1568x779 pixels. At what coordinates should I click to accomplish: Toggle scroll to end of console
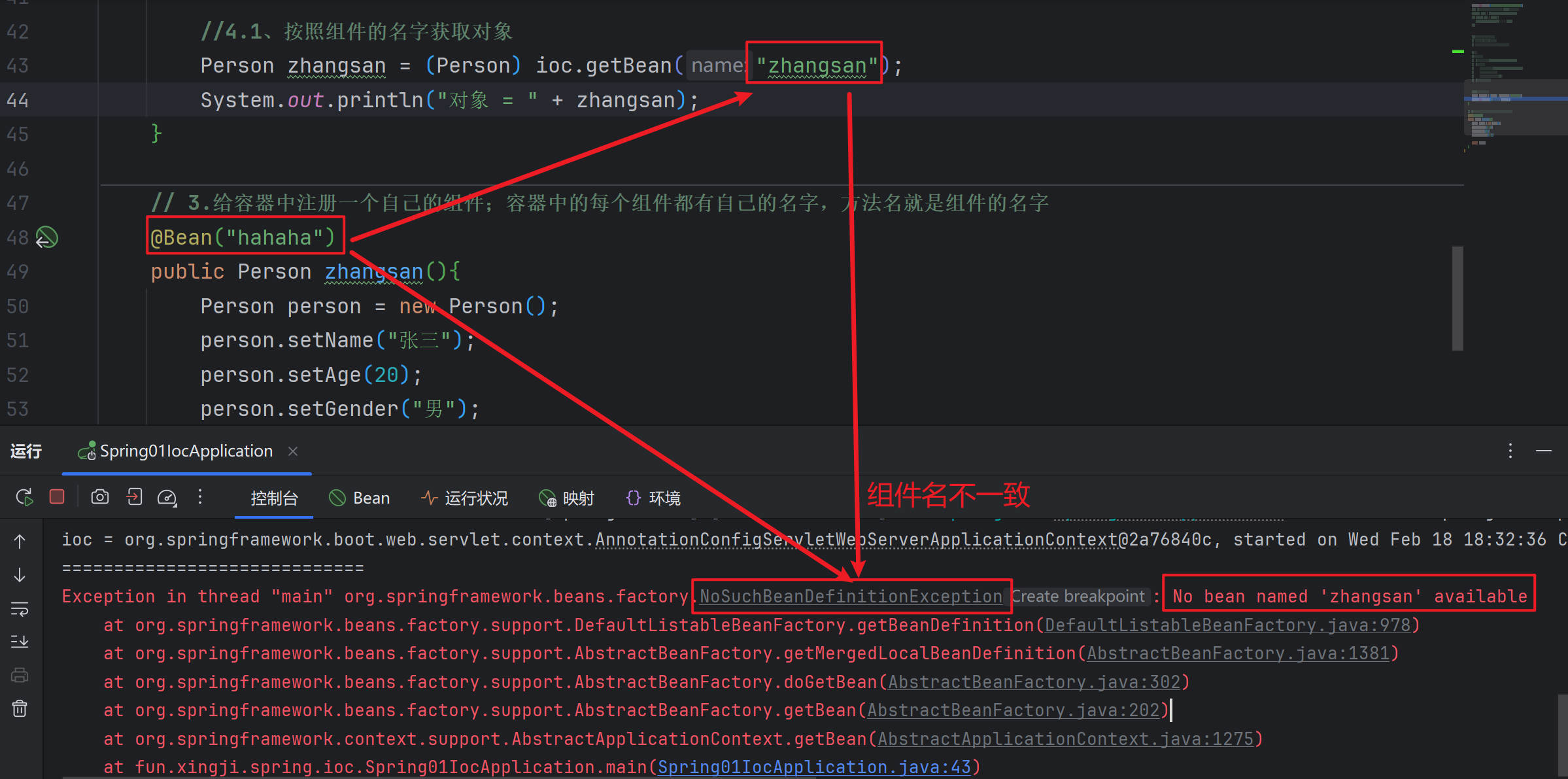click(x=20, y=642)
